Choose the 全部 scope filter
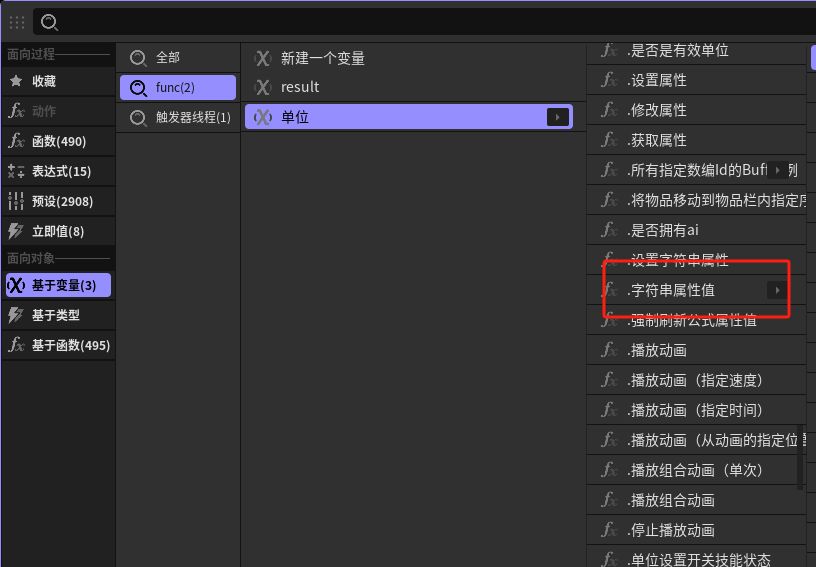The width and height of the screenshot is (816, 567). coord(177,58)
